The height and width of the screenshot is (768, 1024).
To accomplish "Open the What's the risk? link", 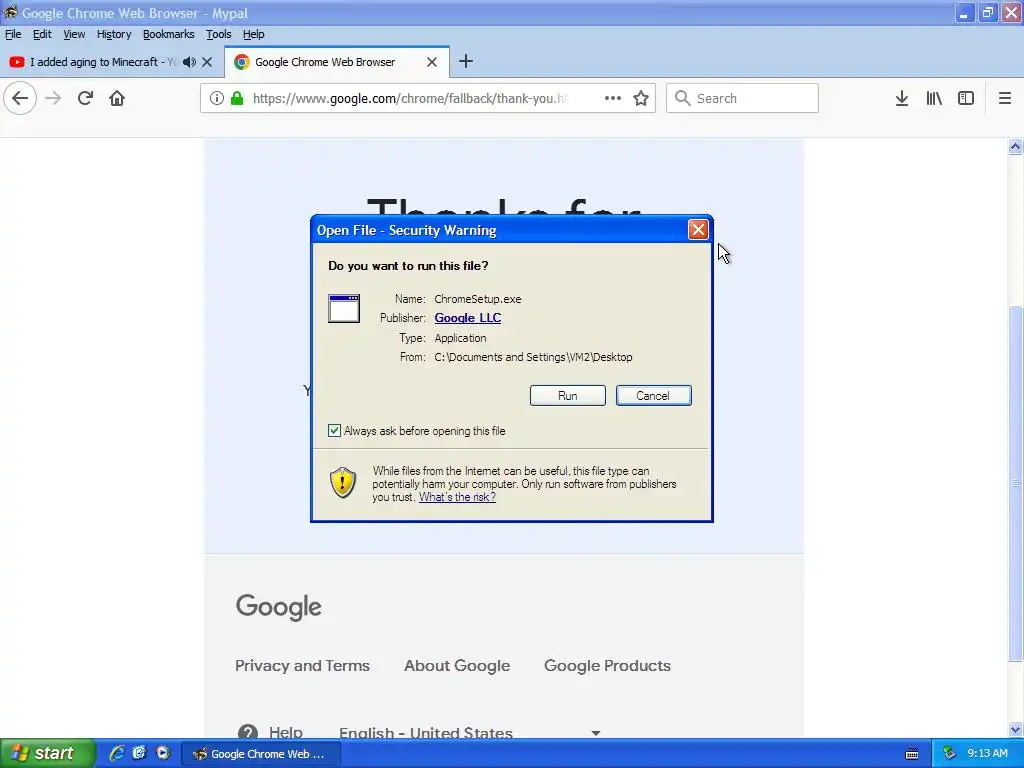I will 457,497.
